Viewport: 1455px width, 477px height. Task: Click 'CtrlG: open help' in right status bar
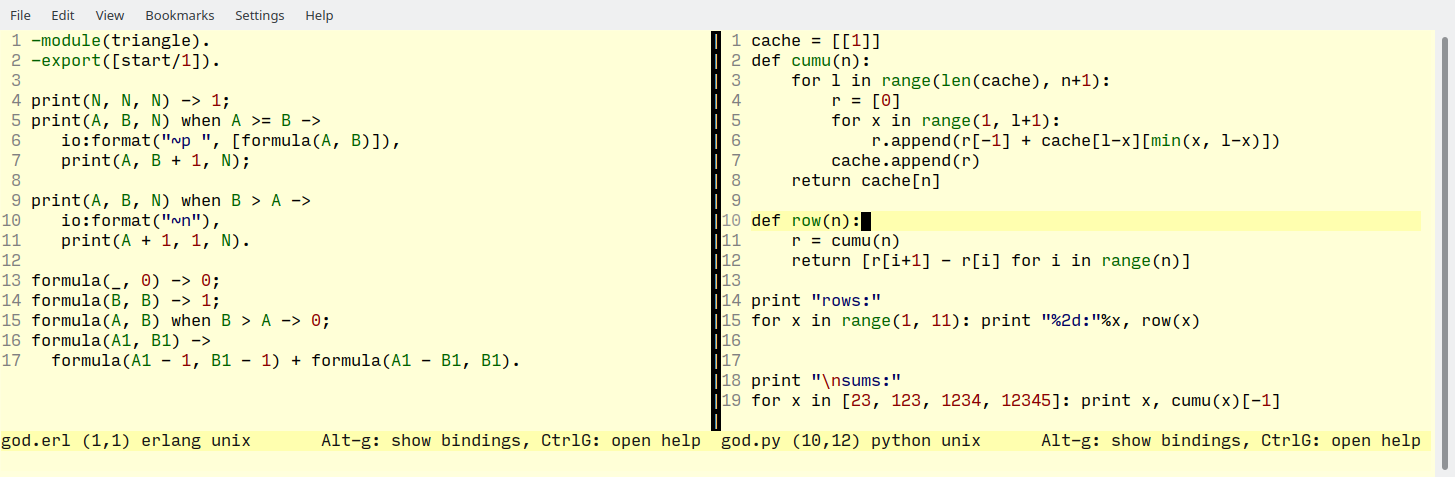[x=1341, y=441]
